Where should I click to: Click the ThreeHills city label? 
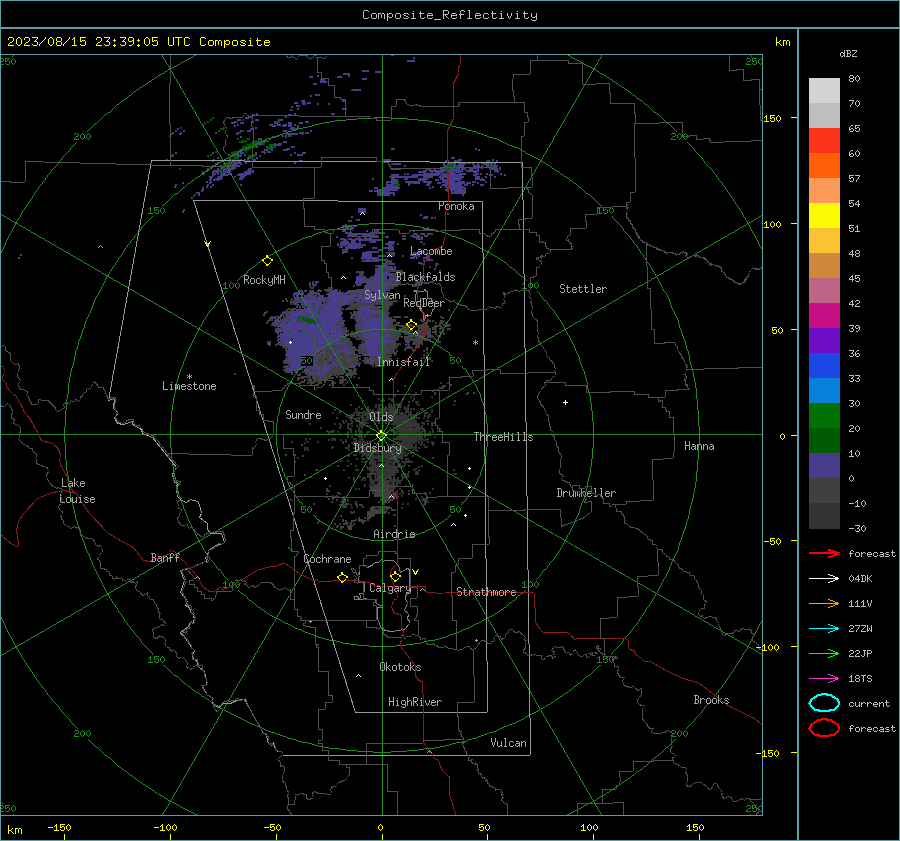[x=503, y=437]
